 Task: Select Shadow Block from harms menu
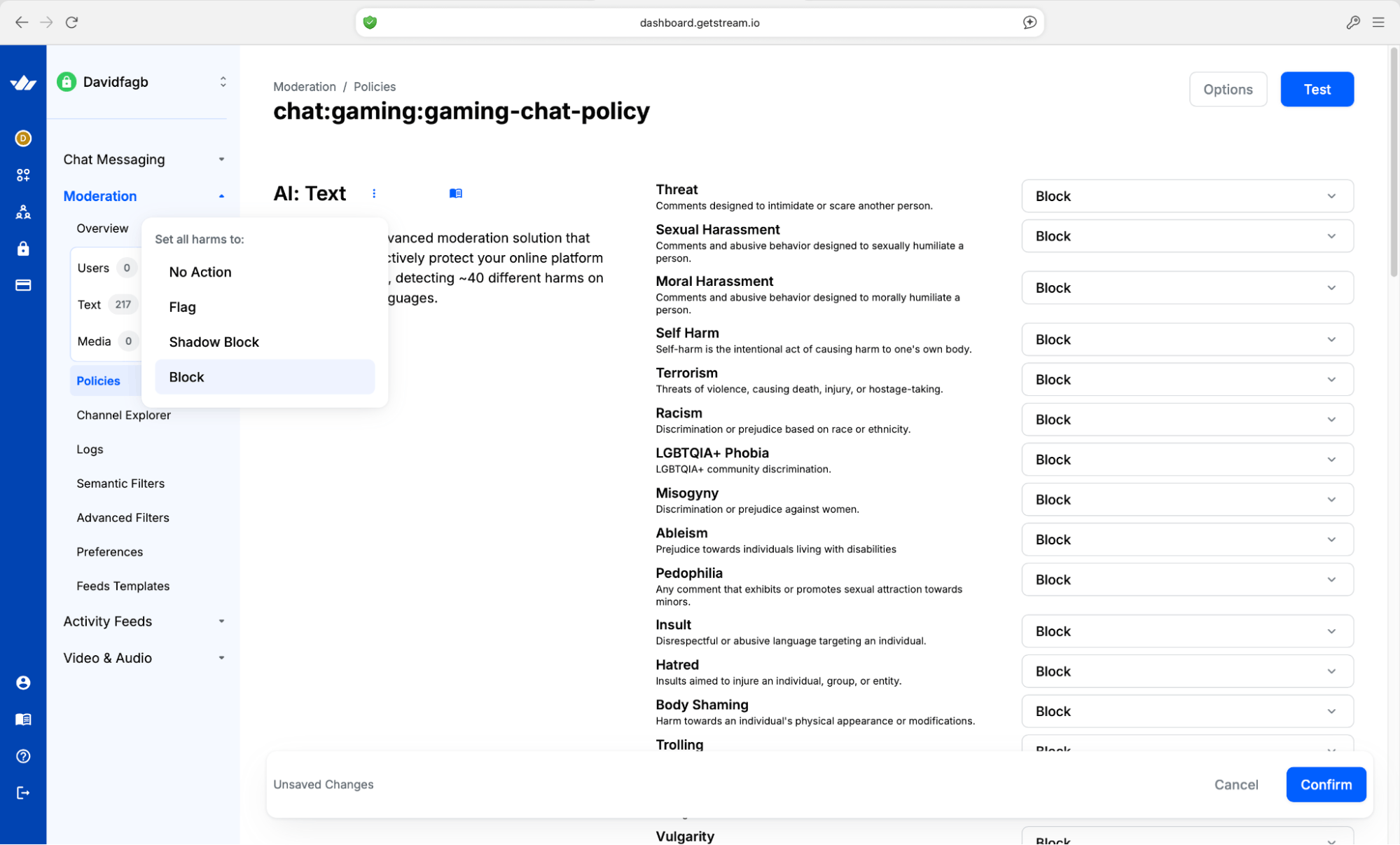click(x=214, y=342)
